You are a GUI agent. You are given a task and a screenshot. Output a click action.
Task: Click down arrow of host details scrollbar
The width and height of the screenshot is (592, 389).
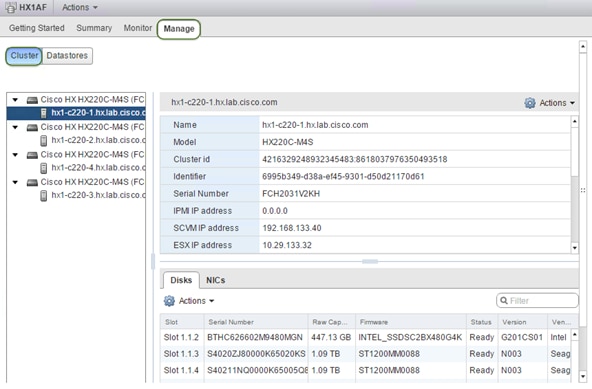575,248
